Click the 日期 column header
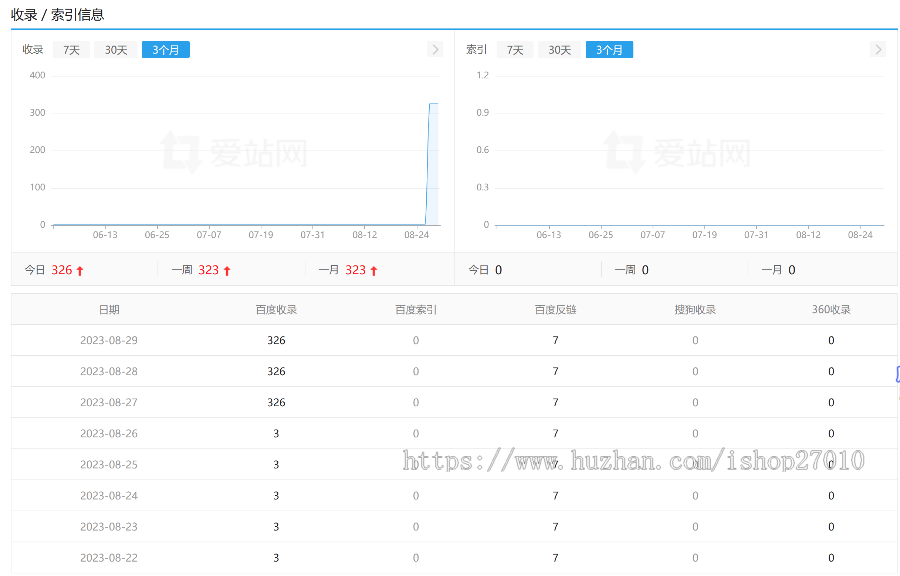 [109, 310]
